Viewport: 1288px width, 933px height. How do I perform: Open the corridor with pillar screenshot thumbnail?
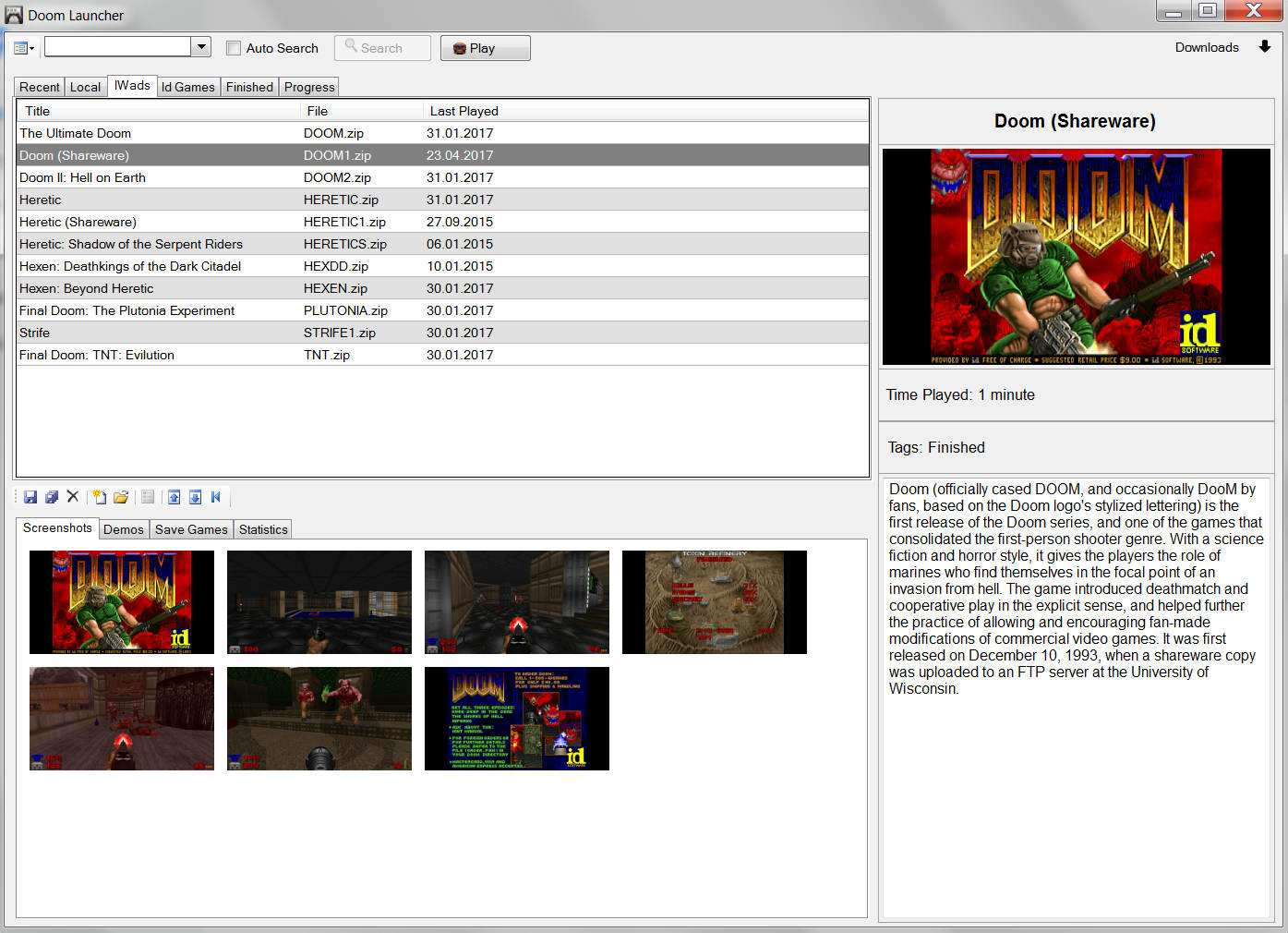tap(517, 602)
